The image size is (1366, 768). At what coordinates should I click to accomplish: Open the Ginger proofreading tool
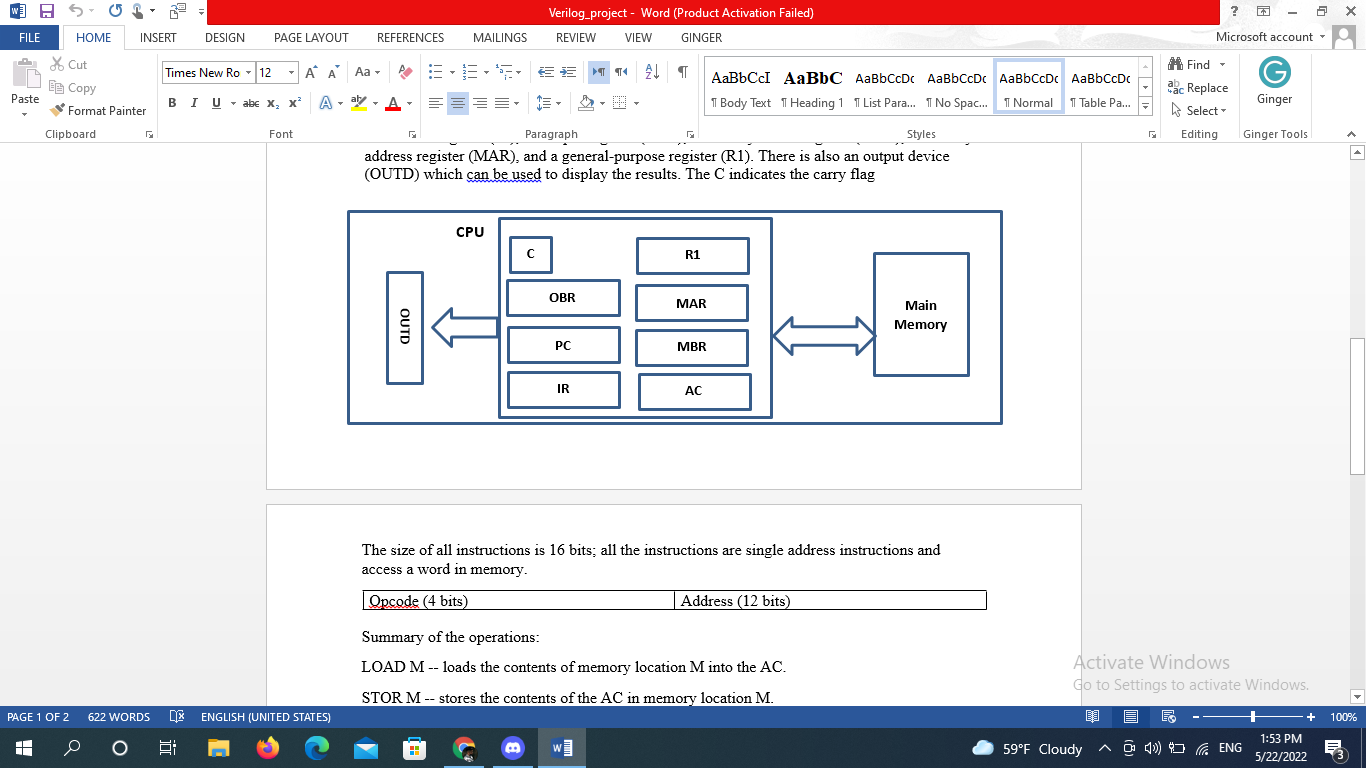coord(1274,80)
